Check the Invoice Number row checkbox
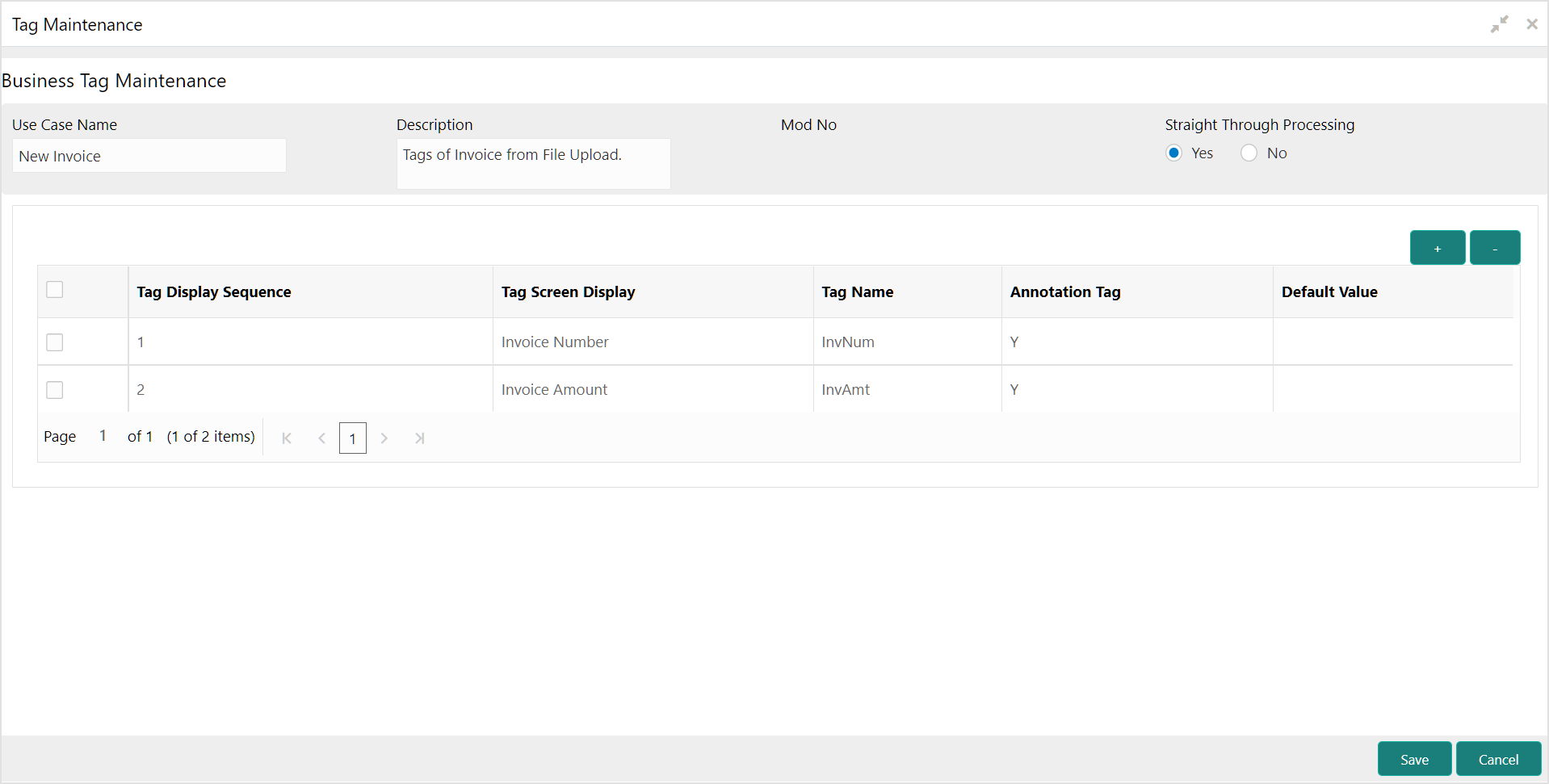1549x784 pixels. 55,342
